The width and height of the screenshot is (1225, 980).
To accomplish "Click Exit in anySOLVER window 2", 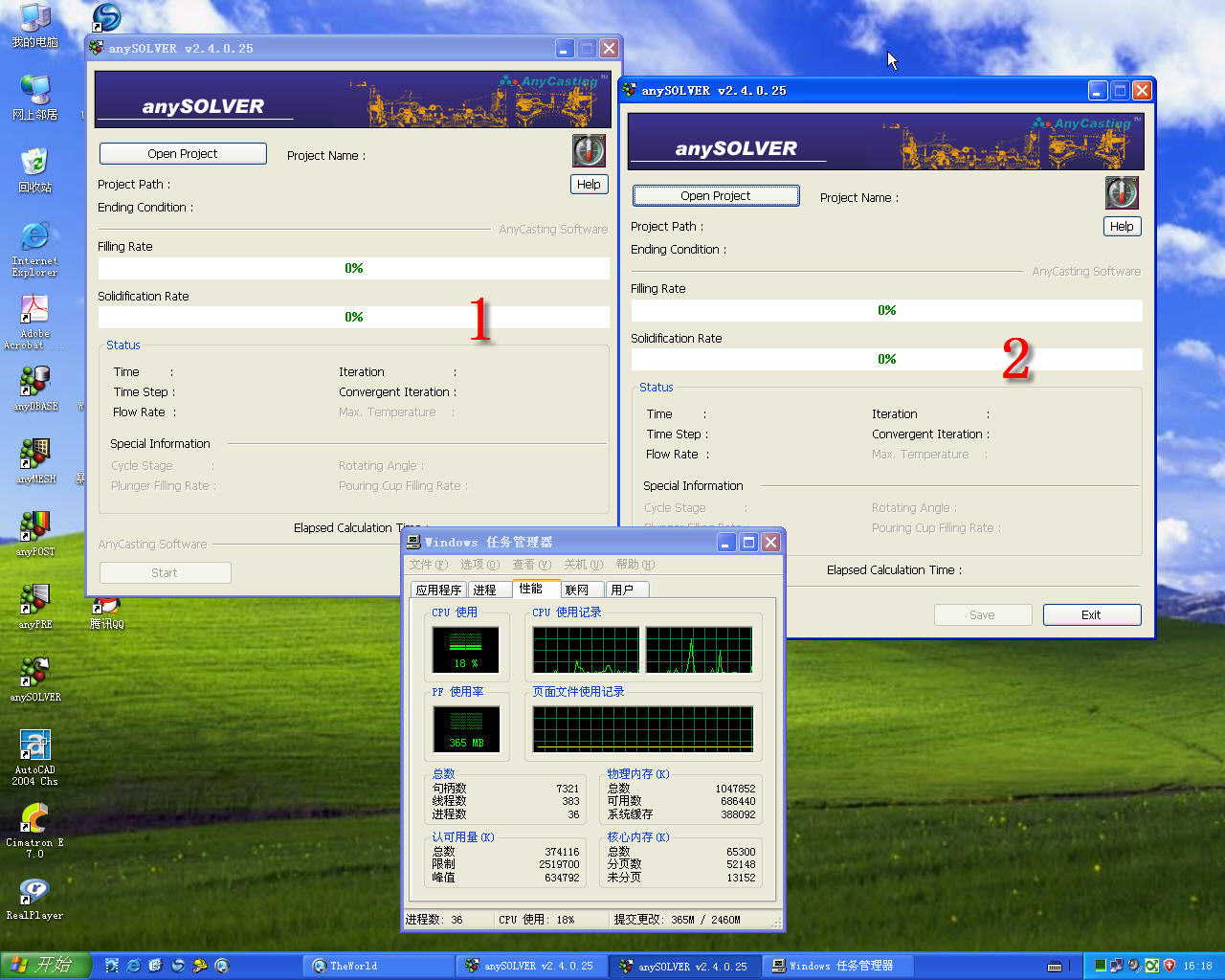I will 1092,614.
